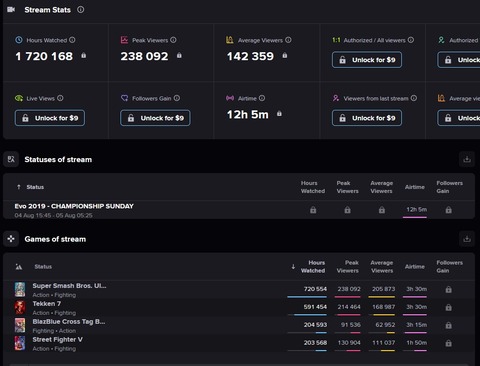Viewport: 480px width, 366px height.
Task: Click info icon next to Stream Stats
Action: pyautogui.click(x=81, y=10)
